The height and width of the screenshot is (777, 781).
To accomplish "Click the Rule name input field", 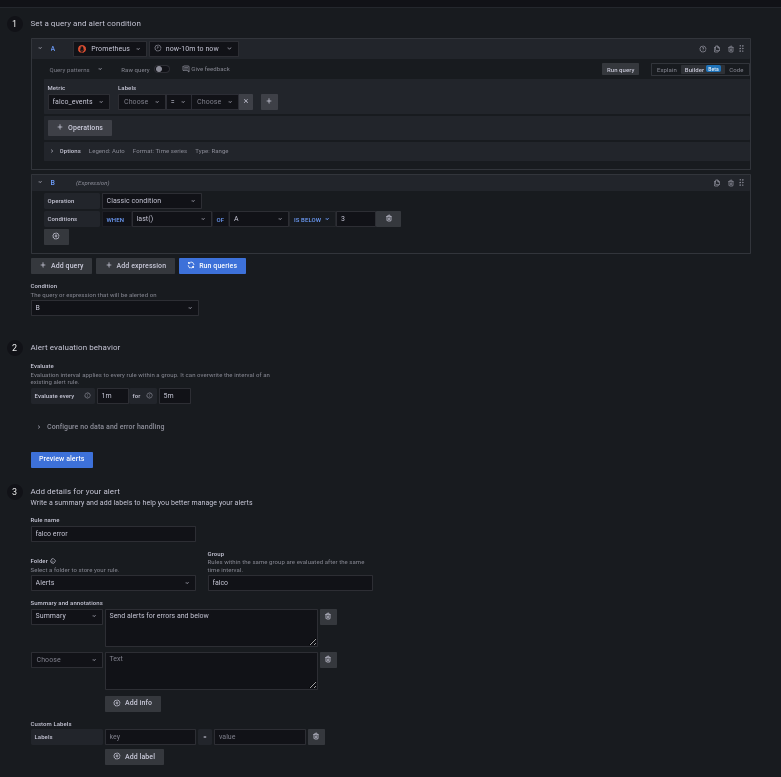I will click(x=113, y=534).
